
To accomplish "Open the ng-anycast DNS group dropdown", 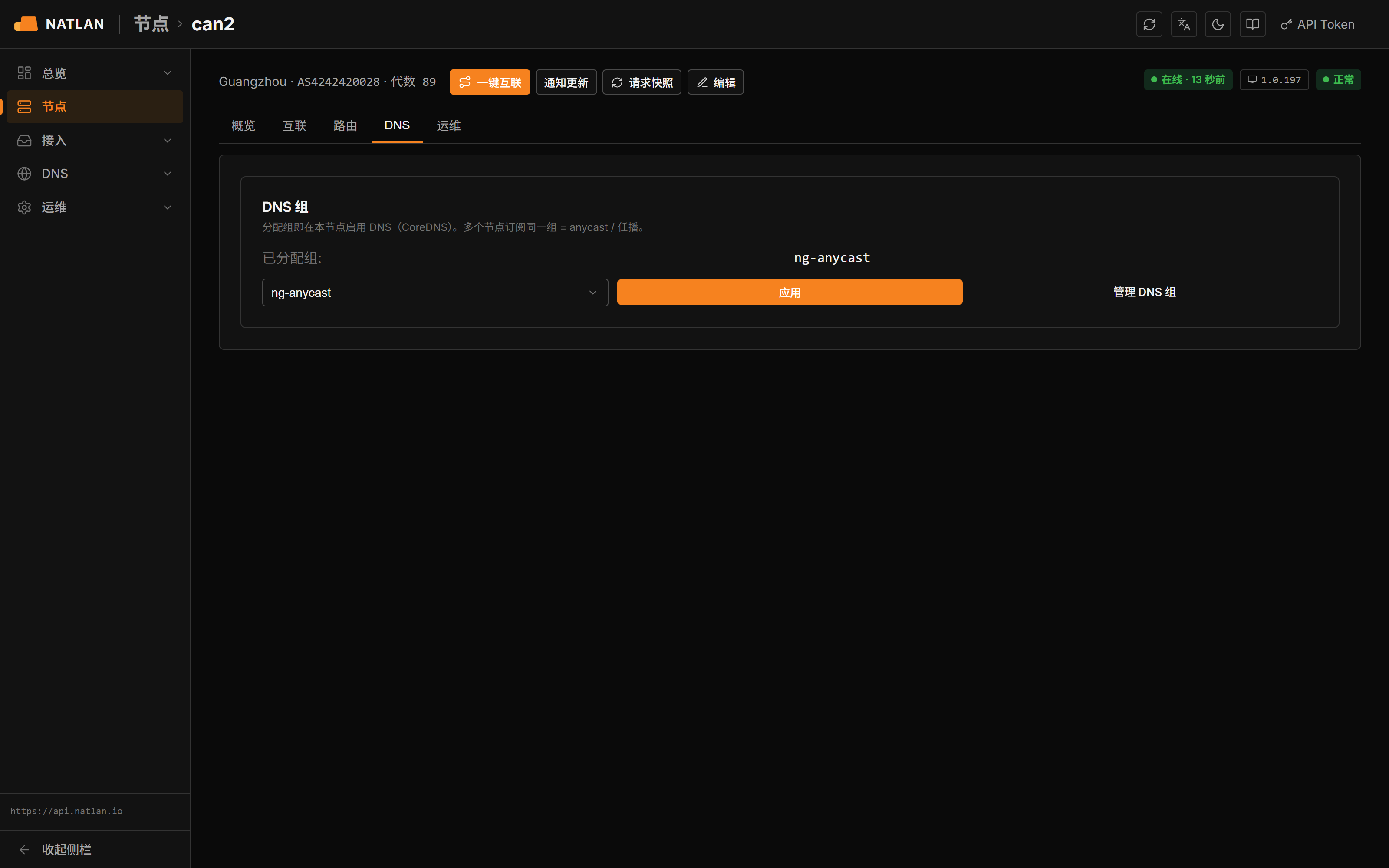I will [435, 293].
